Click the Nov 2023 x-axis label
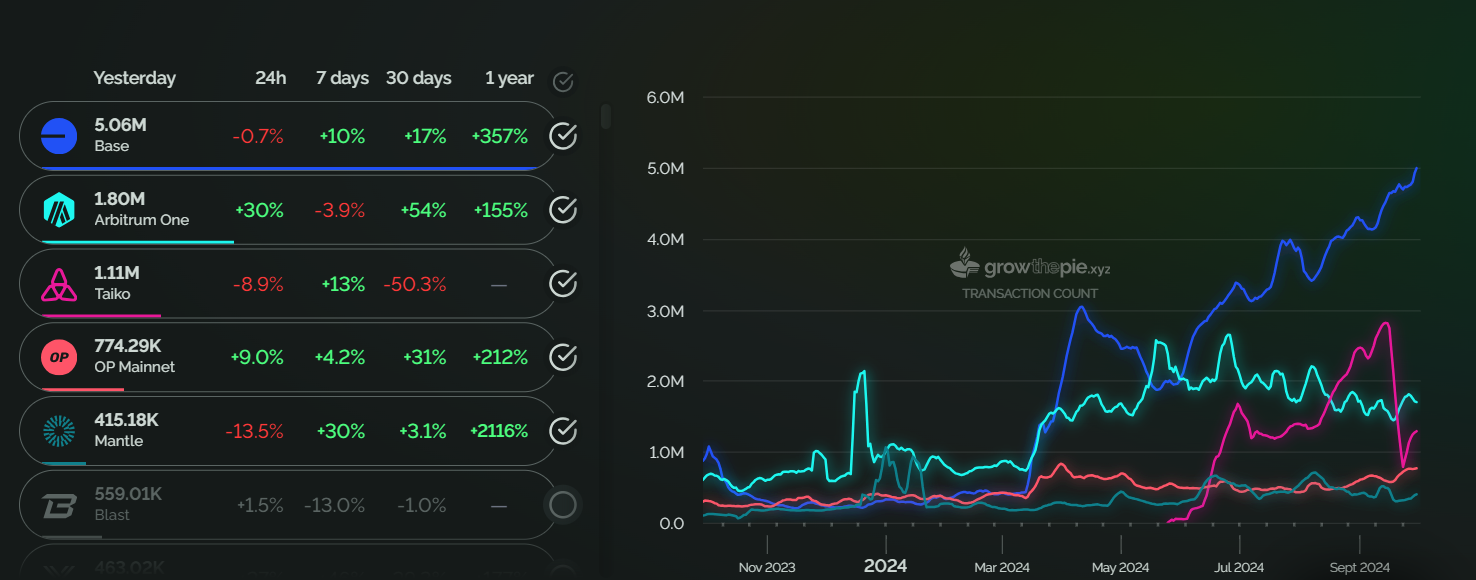Viewport: 1476px width, 580px height. click(x=767, y=567)
